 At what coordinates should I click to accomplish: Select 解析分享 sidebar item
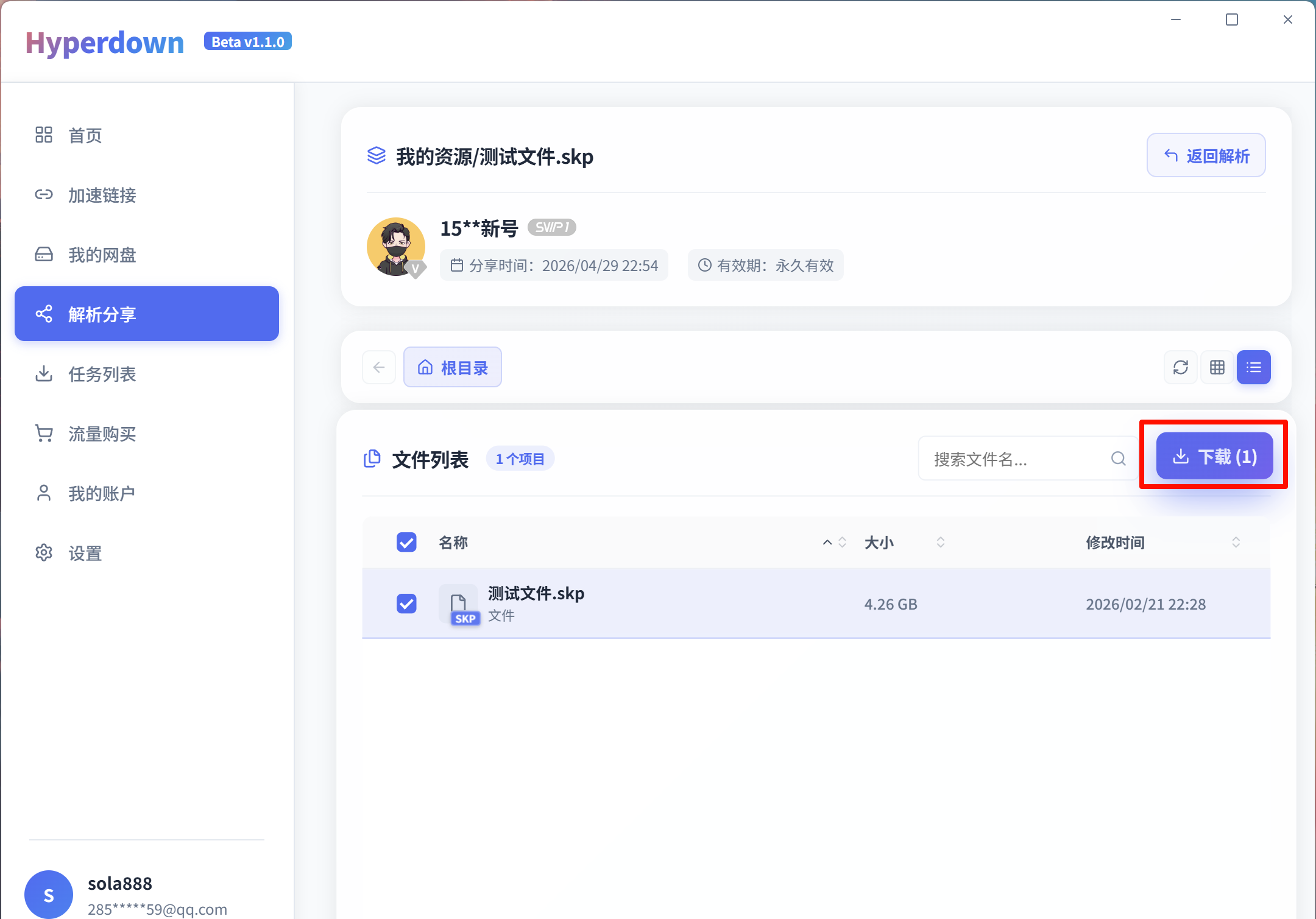pos(146,314)
